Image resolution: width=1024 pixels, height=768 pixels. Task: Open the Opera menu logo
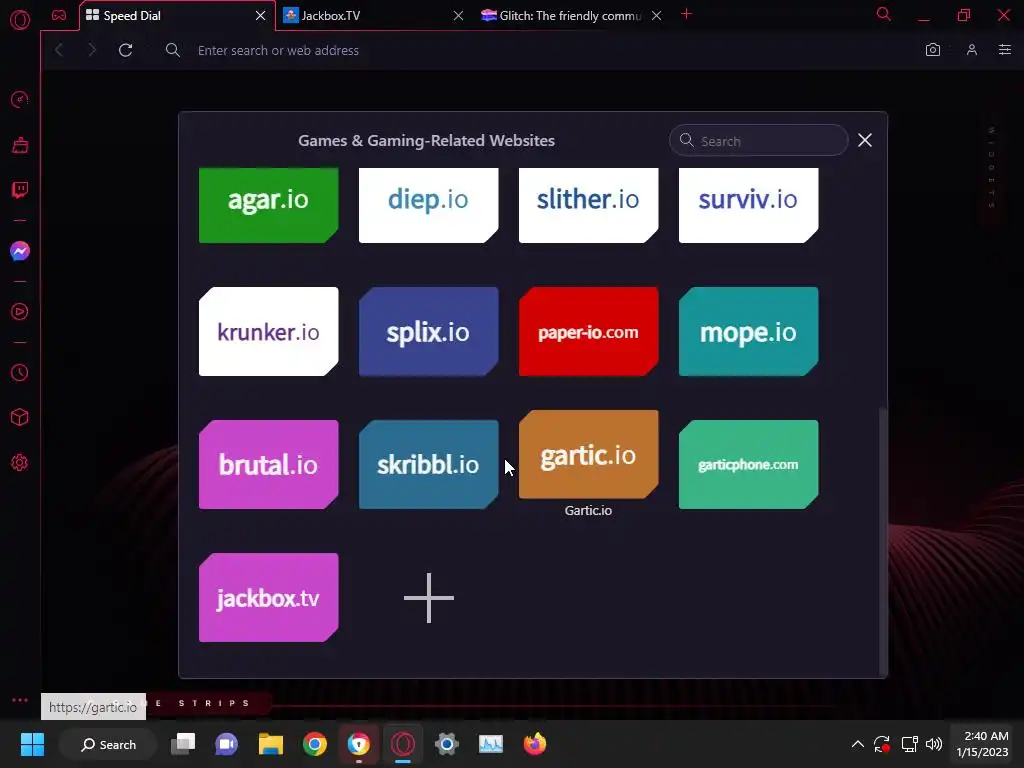point(20,20)
